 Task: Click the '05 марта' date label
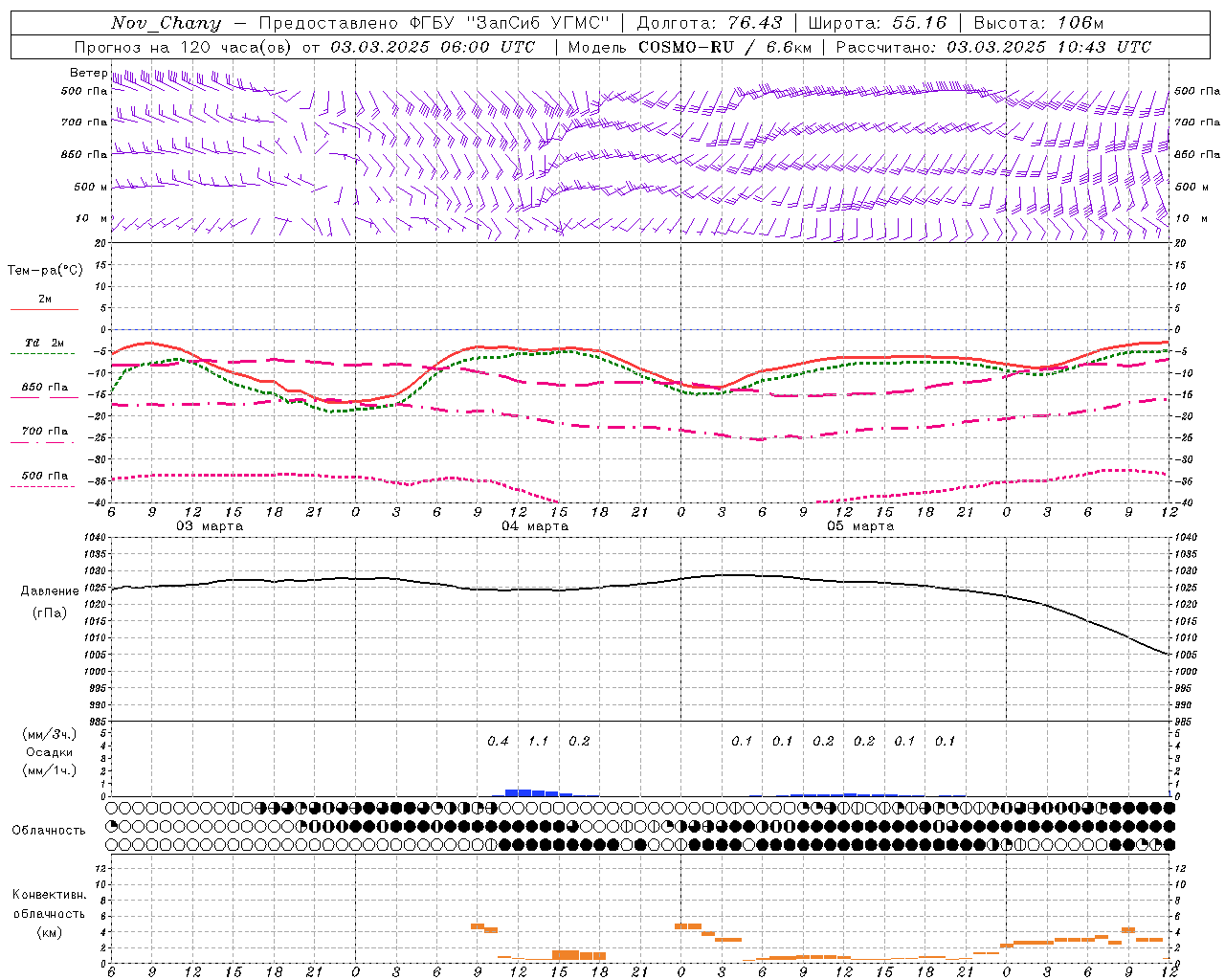click(x=860, y=526)
